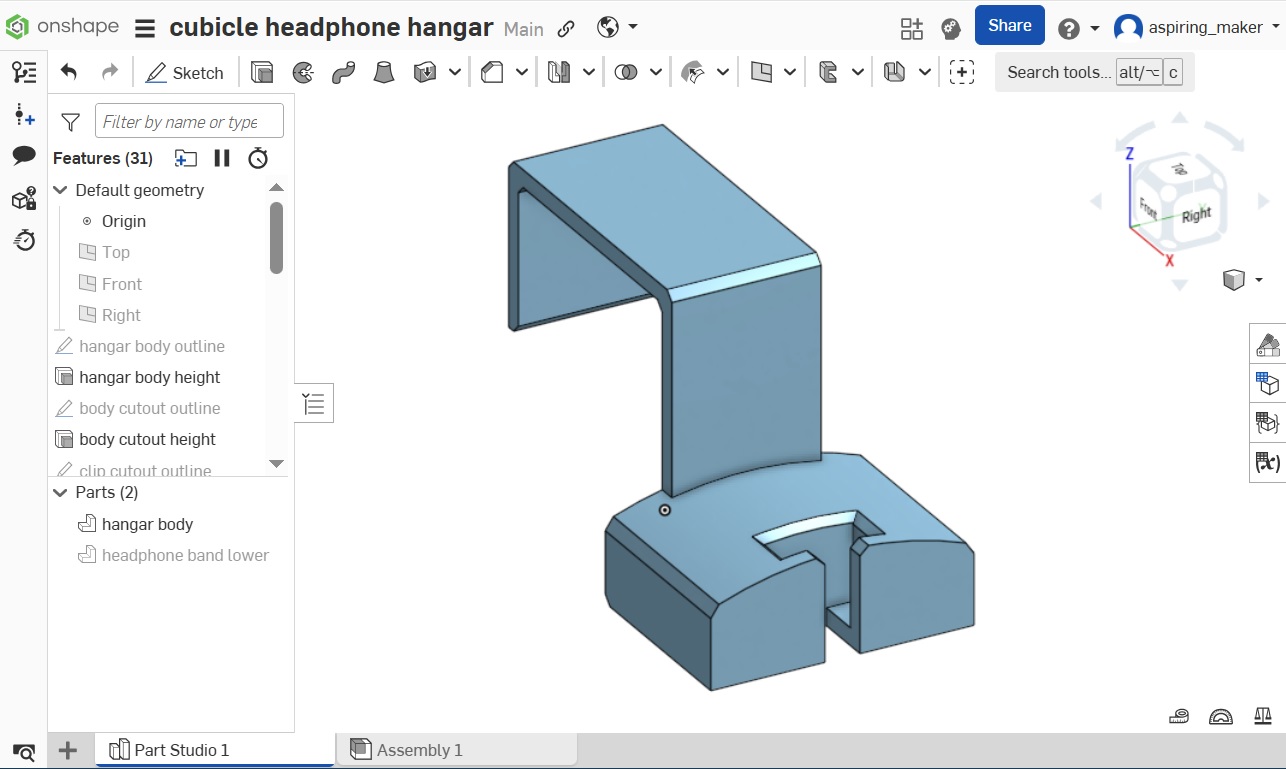Select the Sweep tool

pos(343,72)
